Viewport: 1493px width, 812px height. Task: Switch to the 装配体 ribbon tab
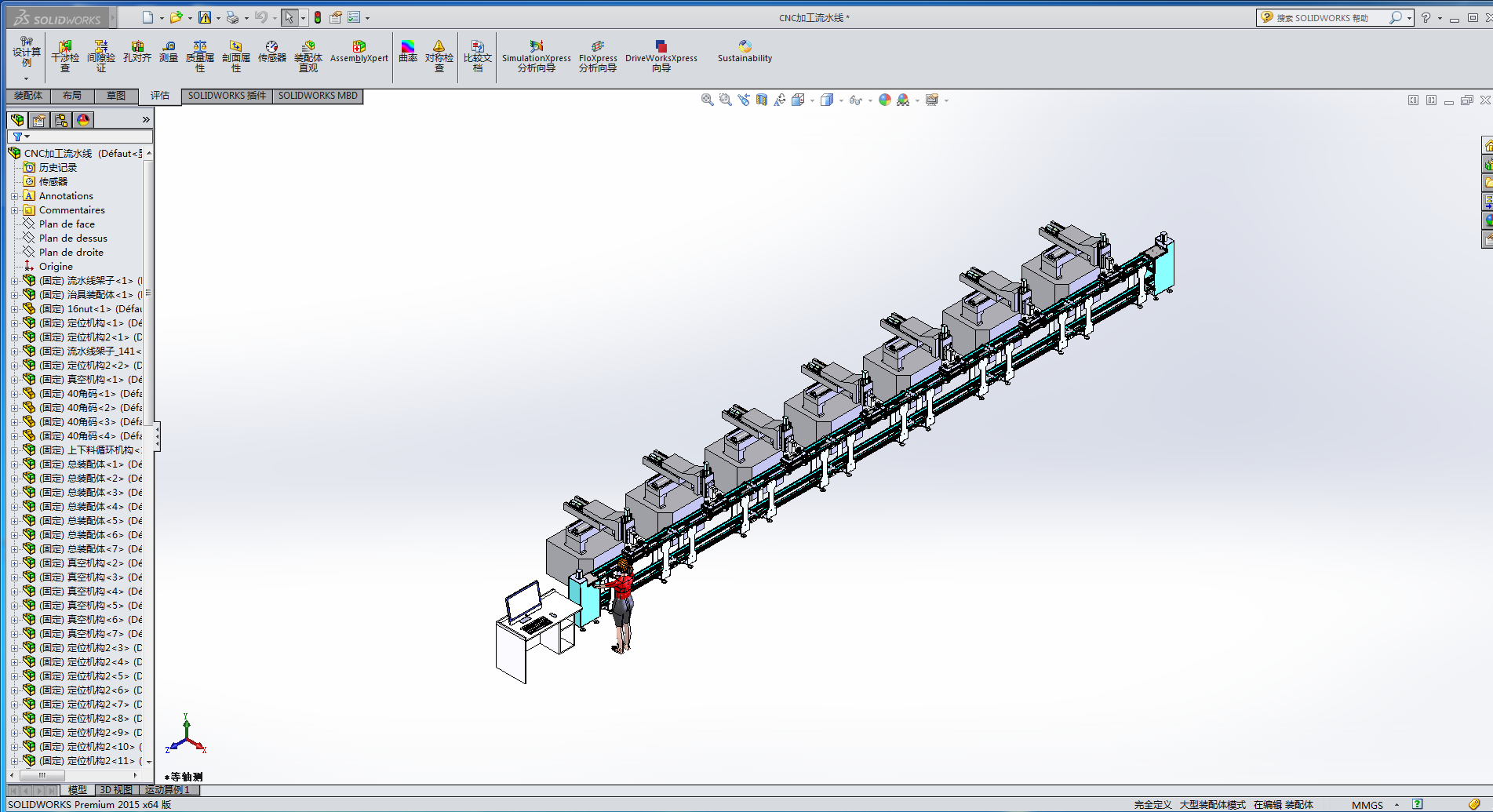pyautogui.click(x=28, y=96)
